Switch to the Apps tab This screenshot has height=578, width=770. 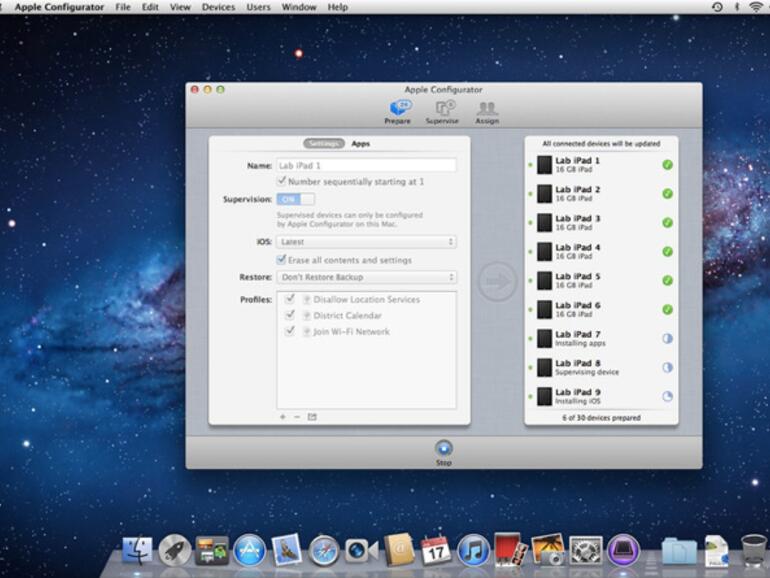(x=360, y=144)
